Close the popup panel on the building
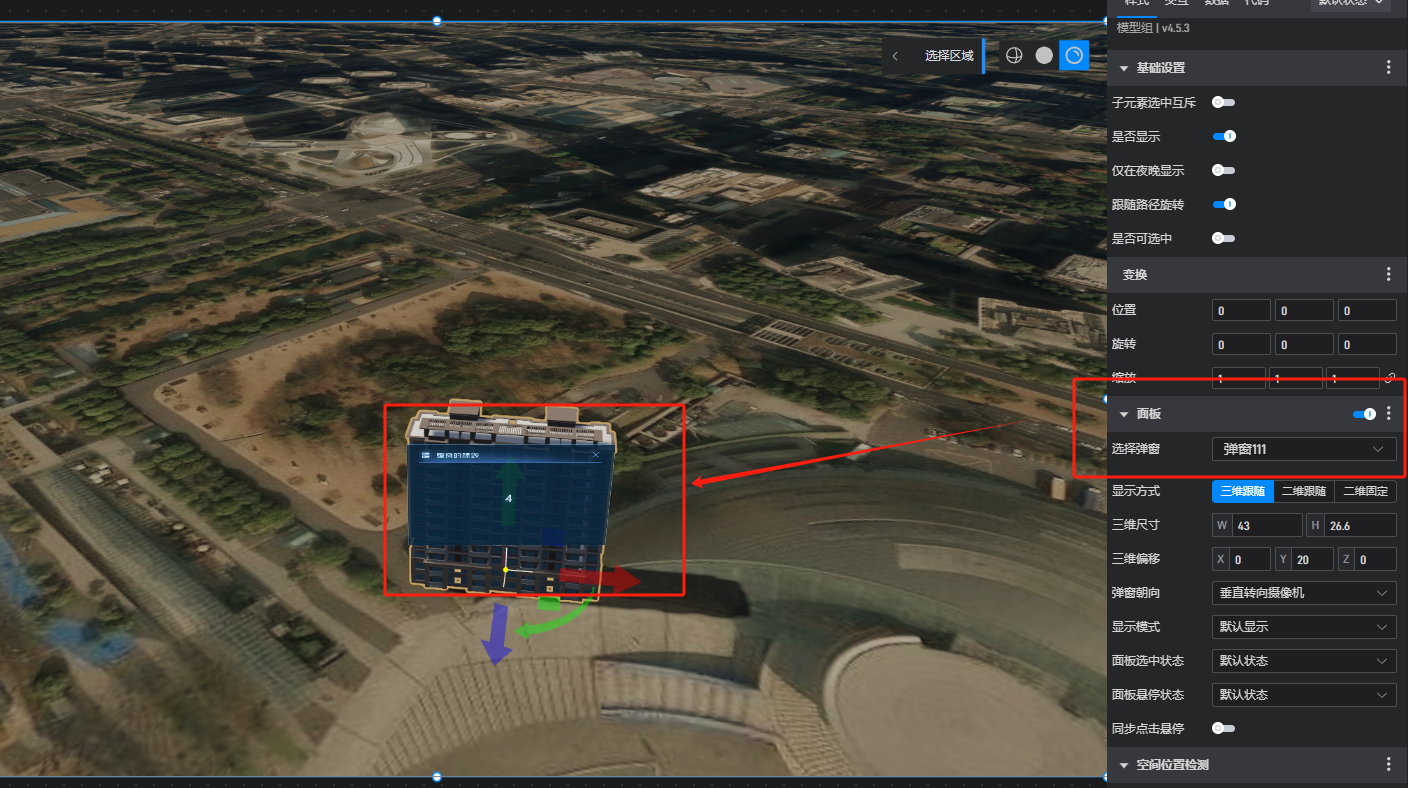 pos(596,456)
